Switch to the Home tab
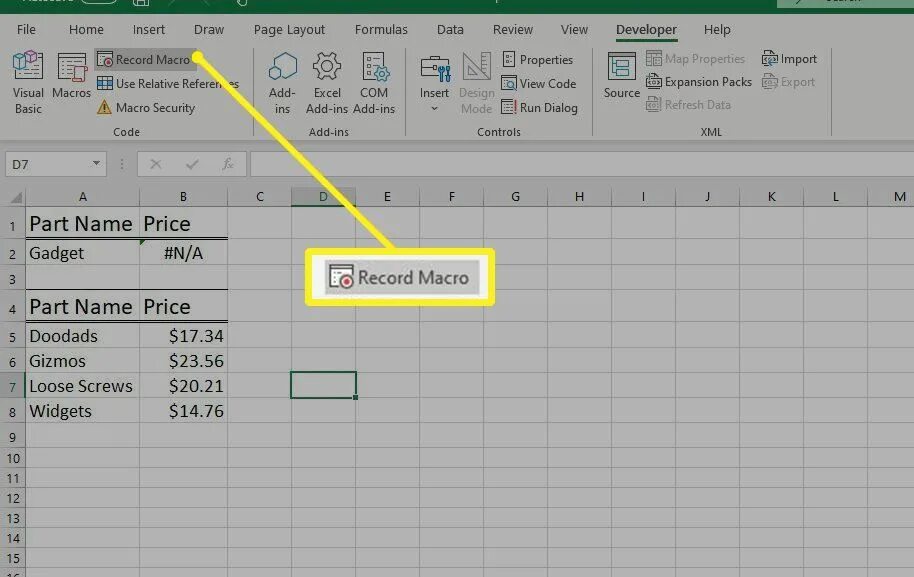This screenshot has width=914, height=577. (86, 29)
